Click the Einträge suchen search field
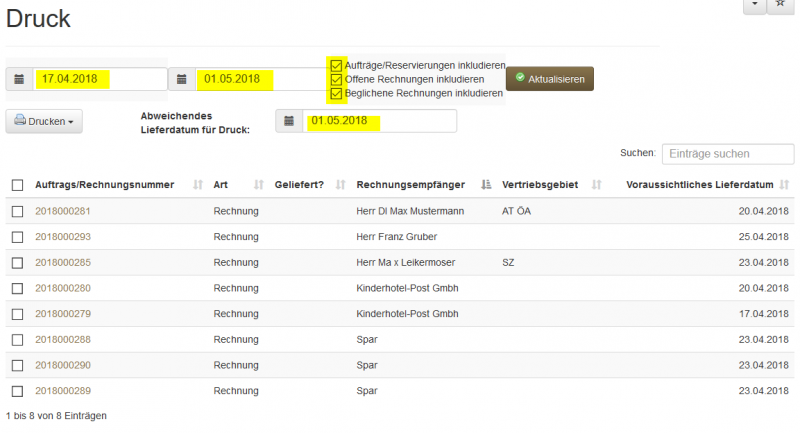Image resolution: width=800 pixels, height=433 pixels. coord(727,153)
